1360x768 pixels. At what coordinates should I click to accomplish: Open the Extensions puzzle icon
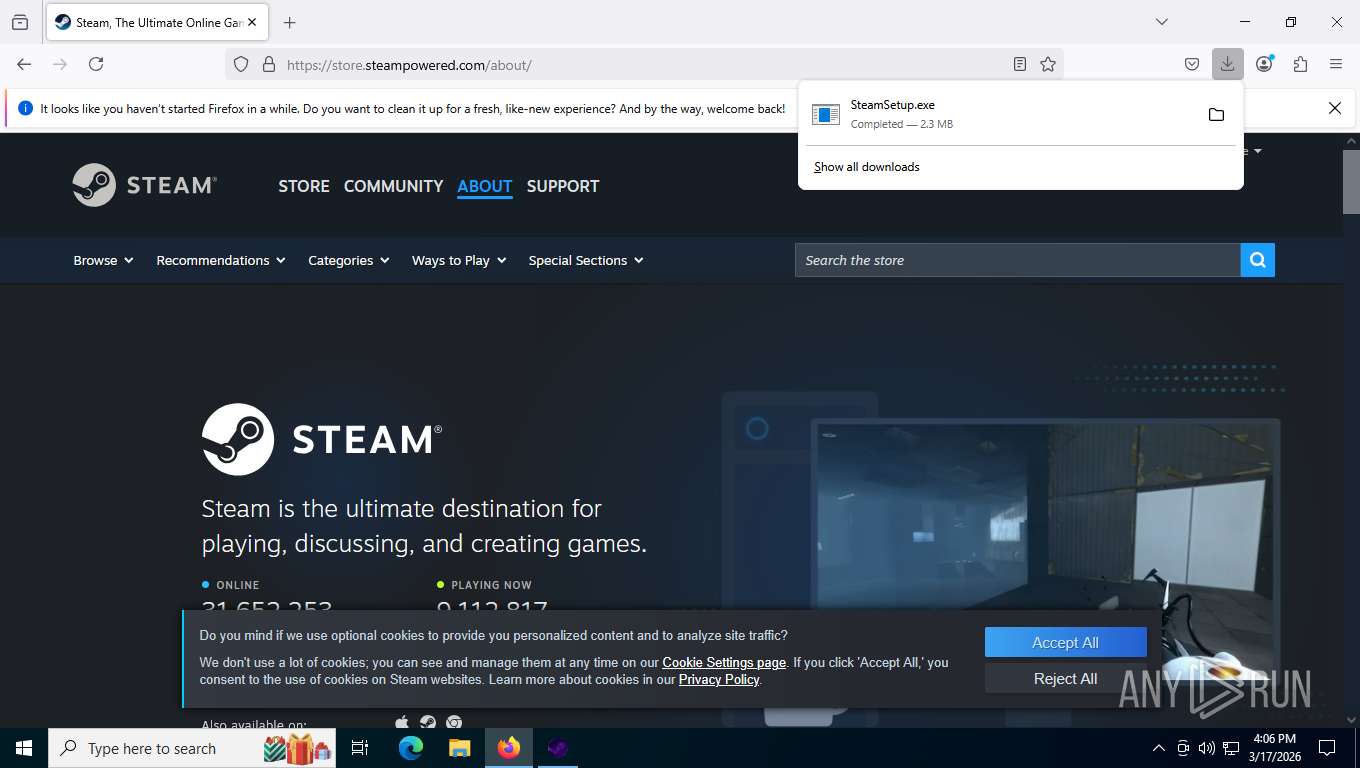pyautogui.click(x=1300, y=64)
